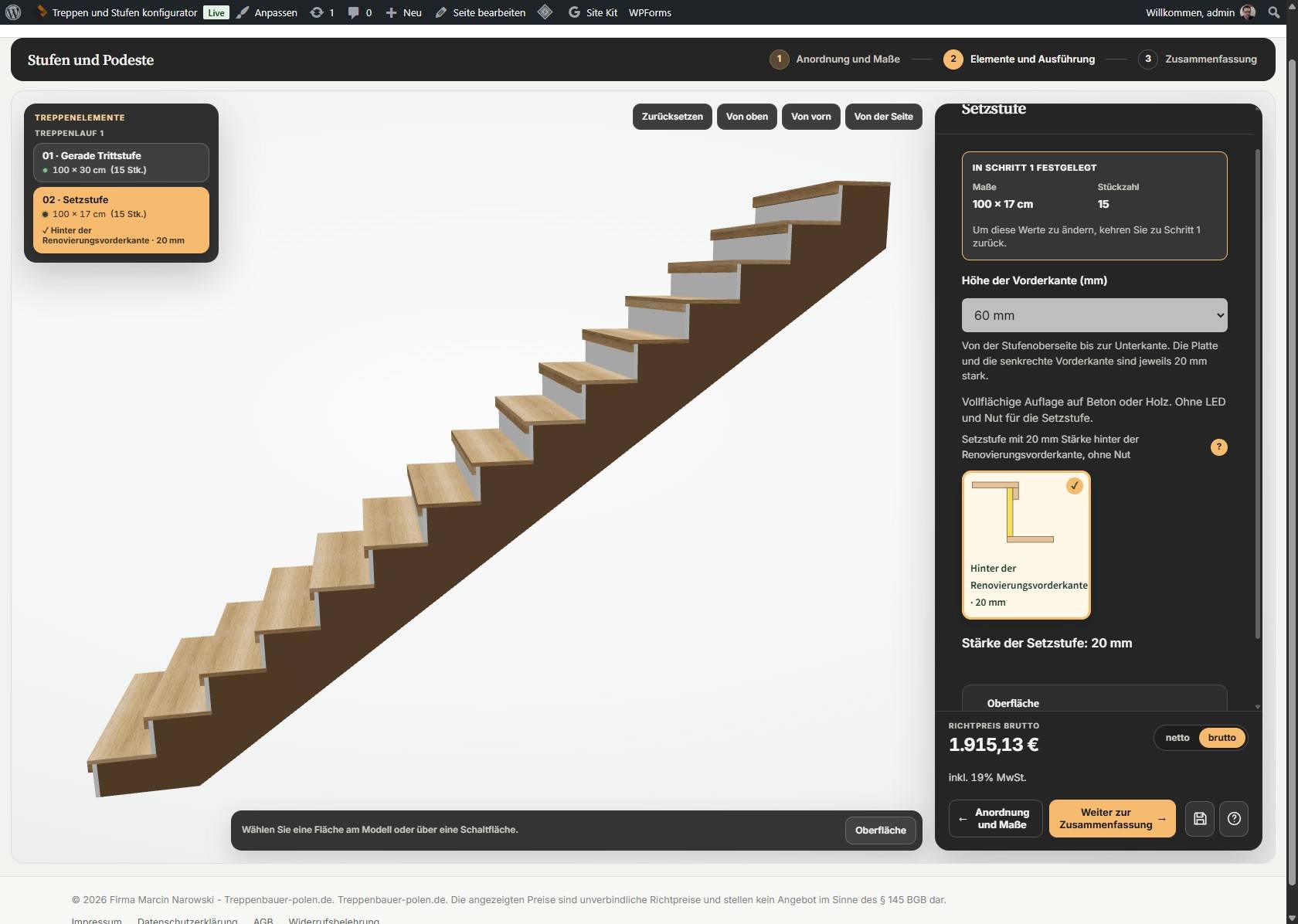Jump to step 3 Zusammenfassung

tap(1198, 59)
